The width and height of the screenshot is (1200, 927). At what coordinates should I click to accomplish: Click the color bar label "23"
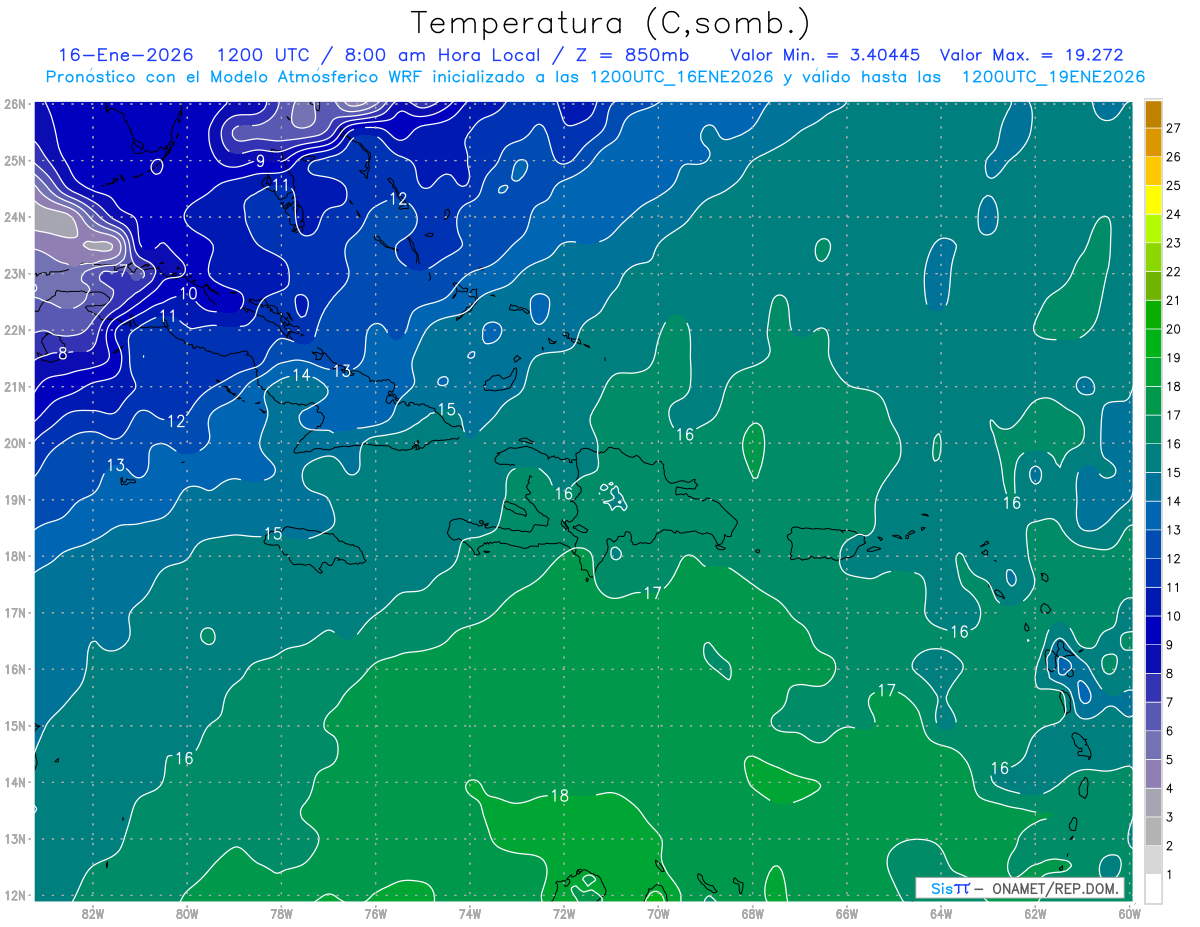point(1173,243)
